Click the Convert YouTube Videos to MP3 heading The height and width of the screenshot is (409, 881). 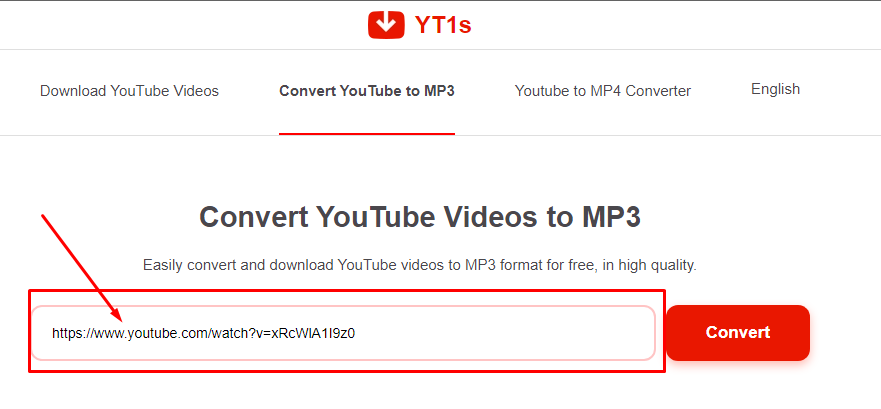(x=420, y=217)
